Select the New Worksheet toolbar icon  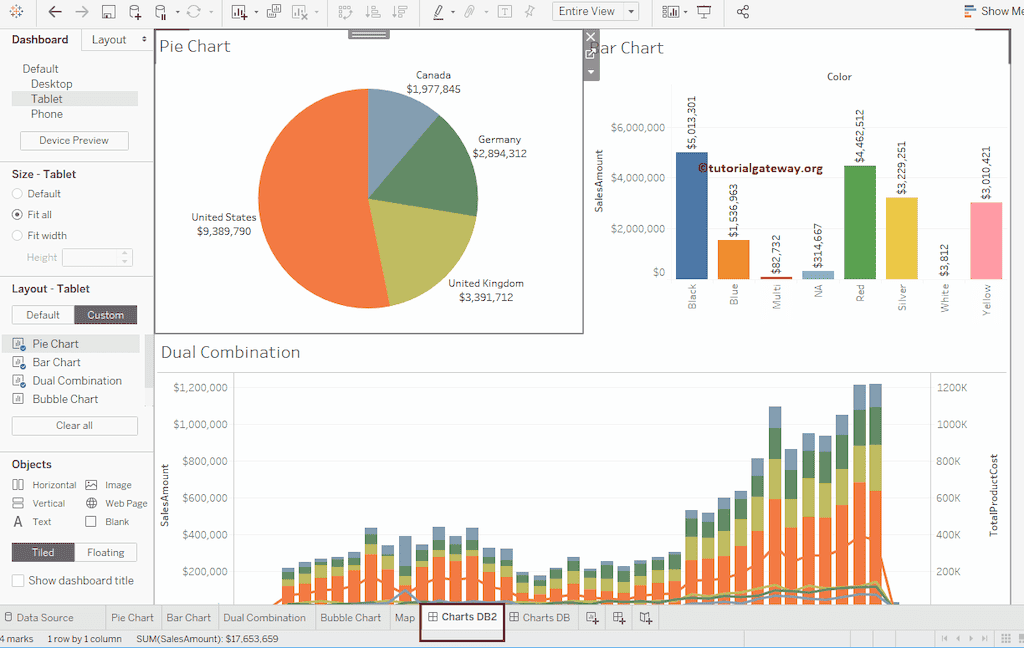[x=238, y=13]
